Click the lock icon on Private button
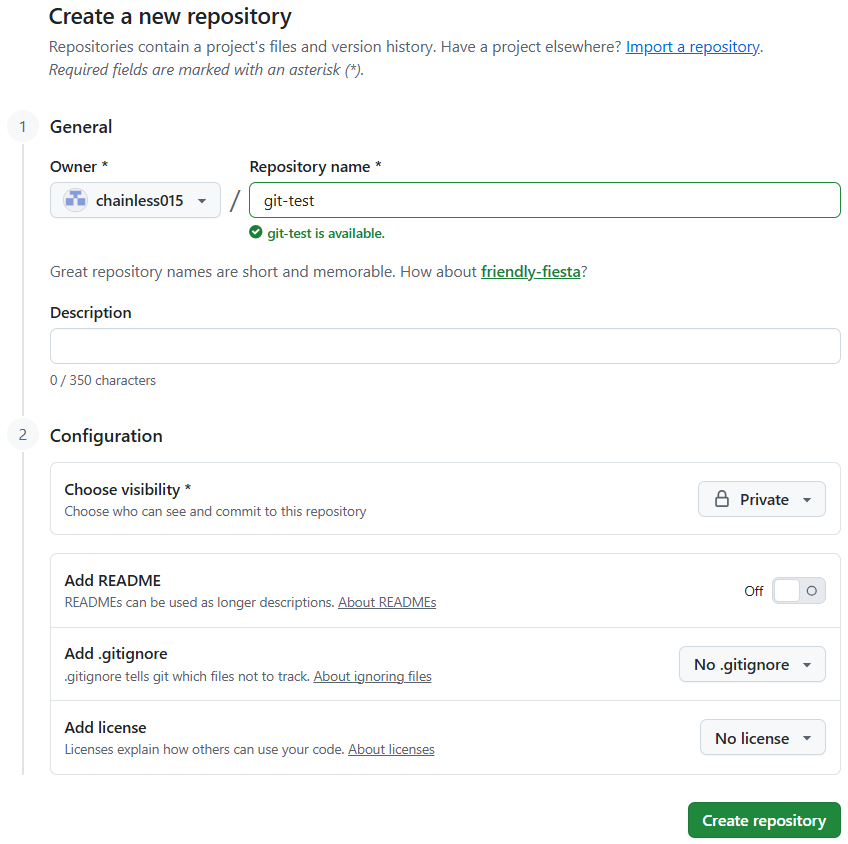Screen dimensions: 848x844 coord(722,499)
